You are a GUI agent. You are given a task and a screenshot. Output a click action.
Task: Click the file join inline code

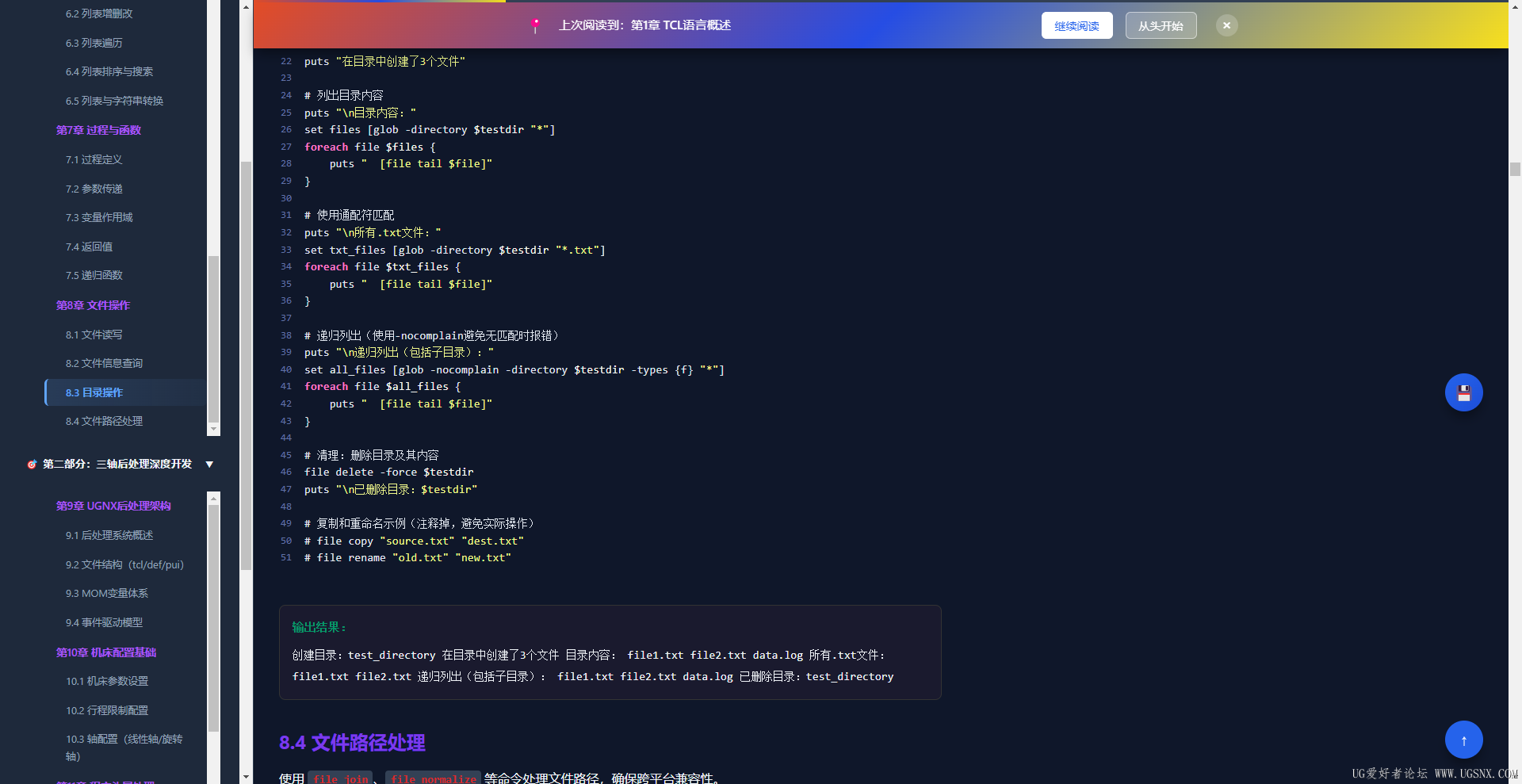[341, 778]
